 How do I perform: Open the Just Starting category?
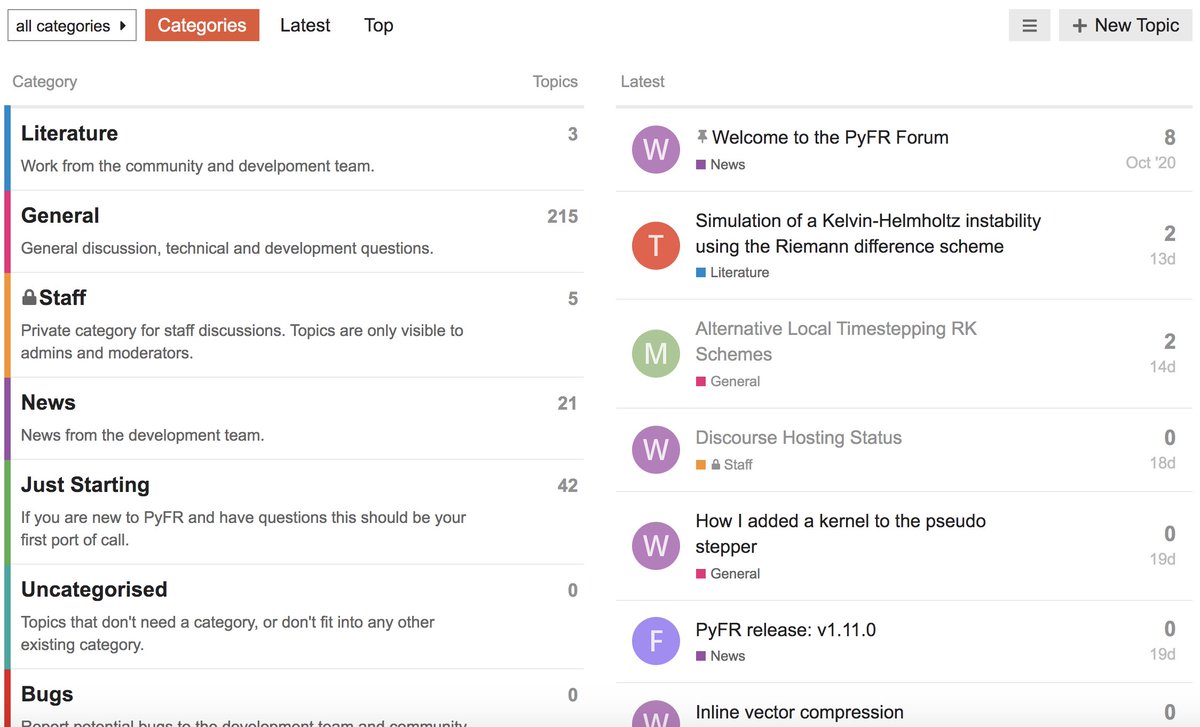(85, 484)
